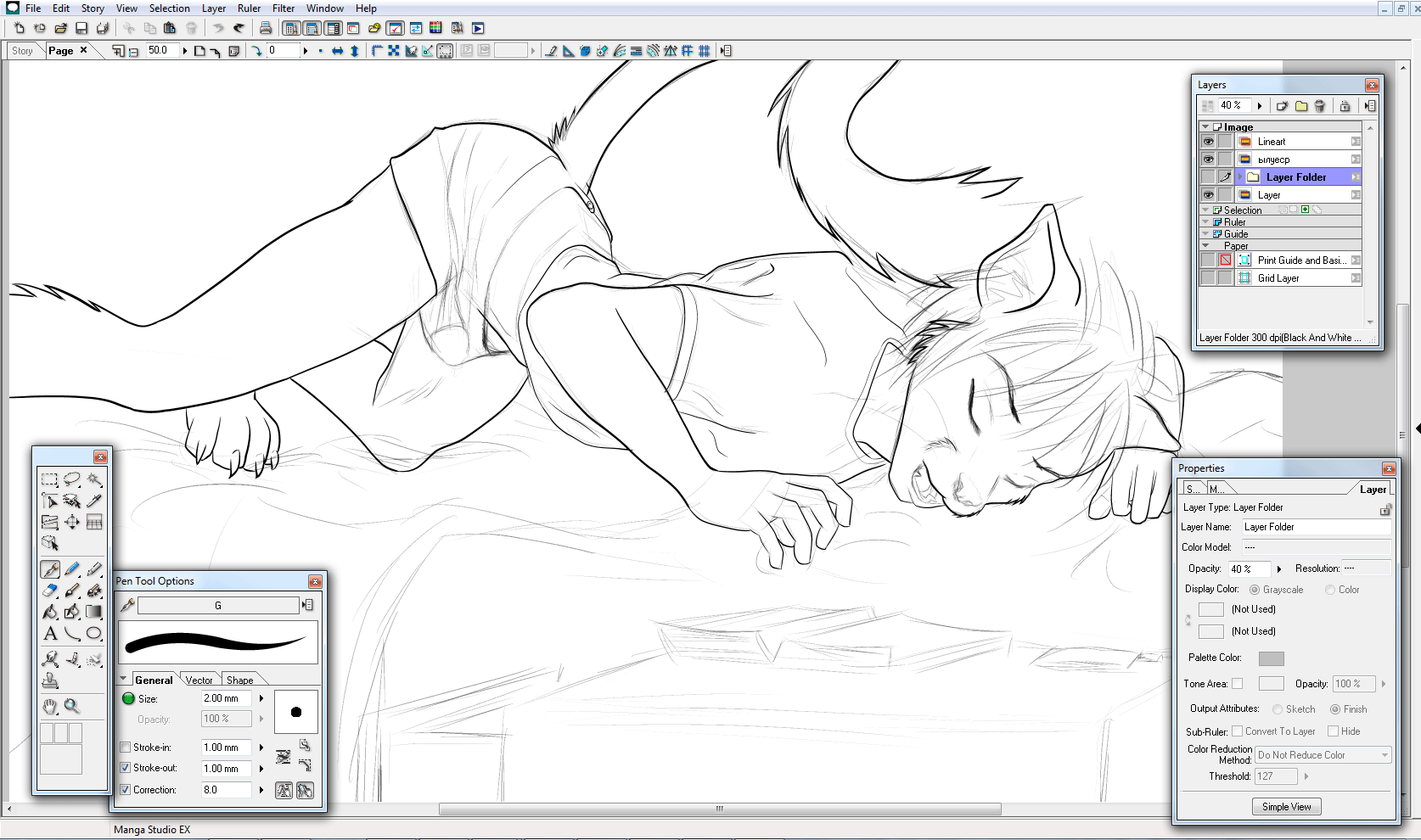Screen dimensions: 1421x840
Task: Toggle visibility of the layer named Layer
Action: [x=1208, y=195]
